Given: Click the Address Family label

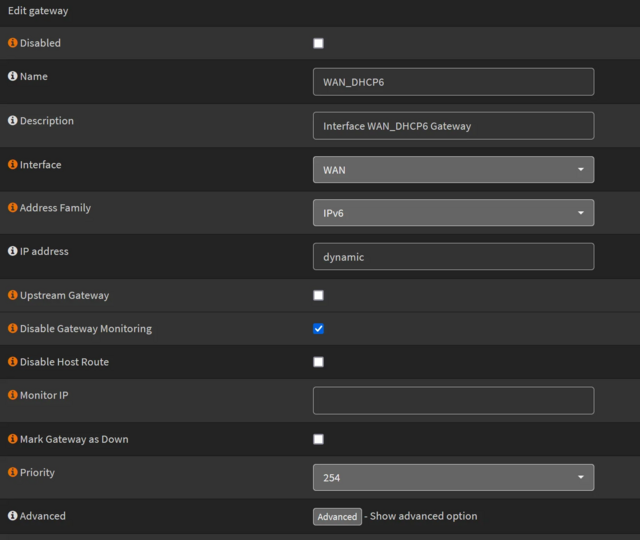Looking at the screenshot, I should [x=56, y=208].
